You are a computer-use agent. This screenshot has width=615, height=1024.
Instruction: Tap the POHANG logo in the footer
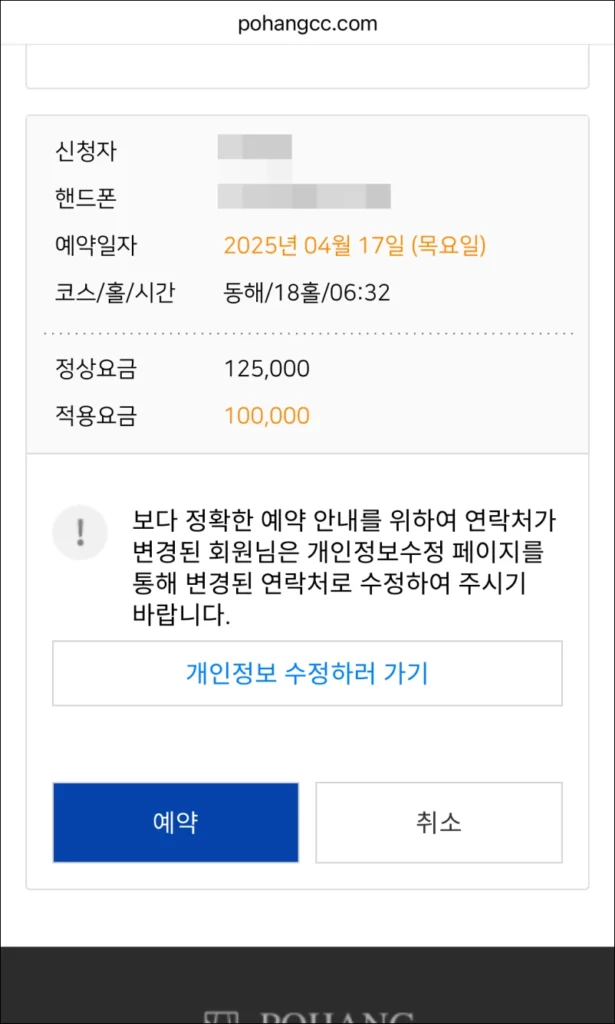coord(308,1016)
